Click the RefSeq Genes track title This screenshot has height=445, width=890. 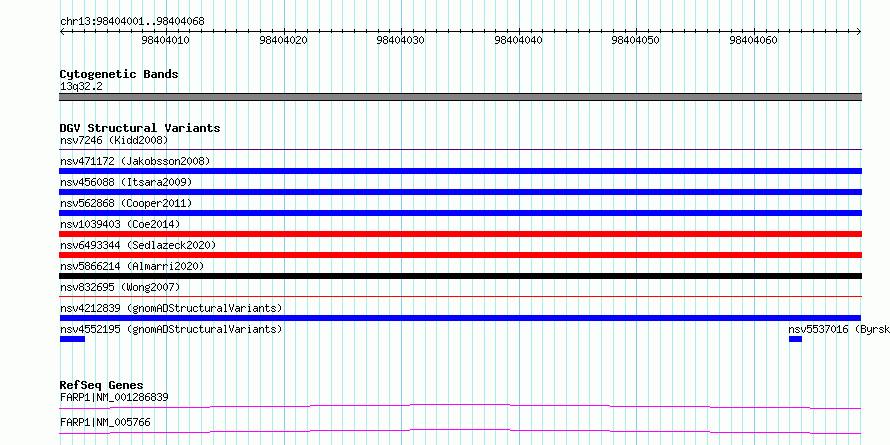point(102,385)
